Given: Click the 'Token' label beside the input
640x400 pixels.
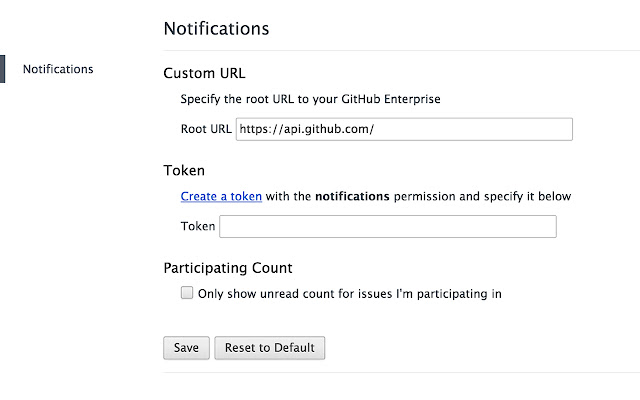Looking at the screenshot, I should (198, 227).
